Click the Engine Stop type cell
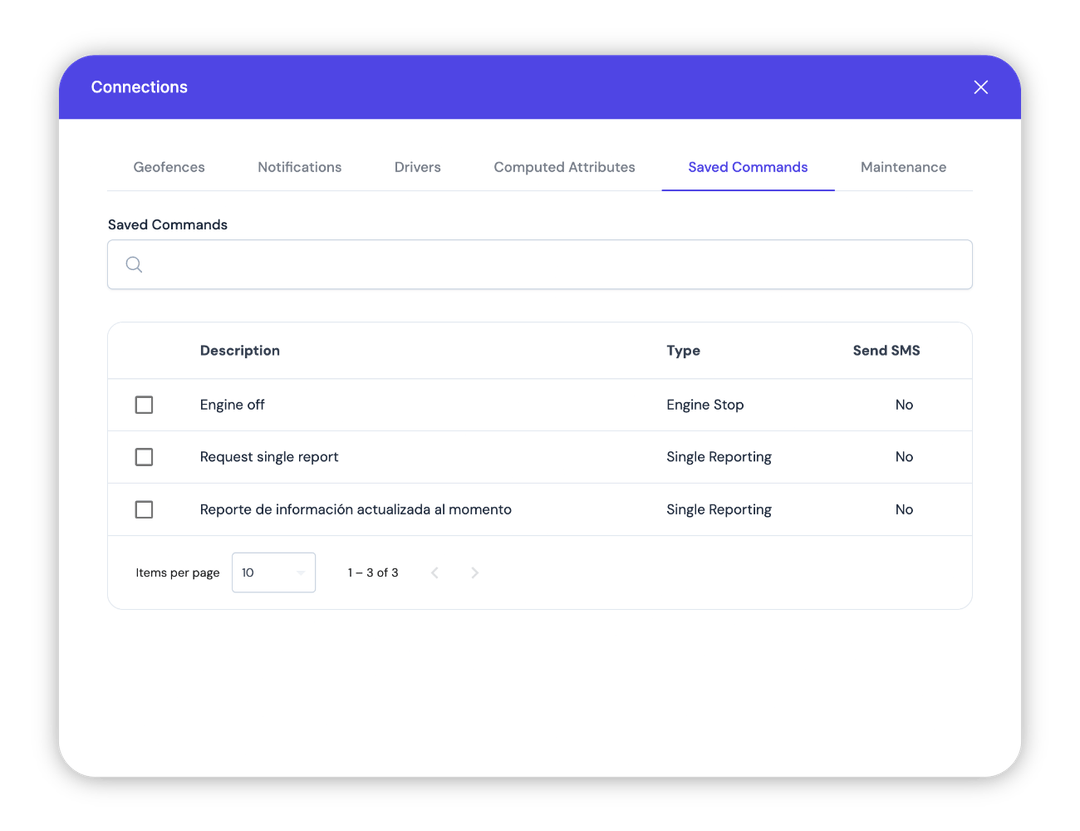 click(x=705, y=405)
